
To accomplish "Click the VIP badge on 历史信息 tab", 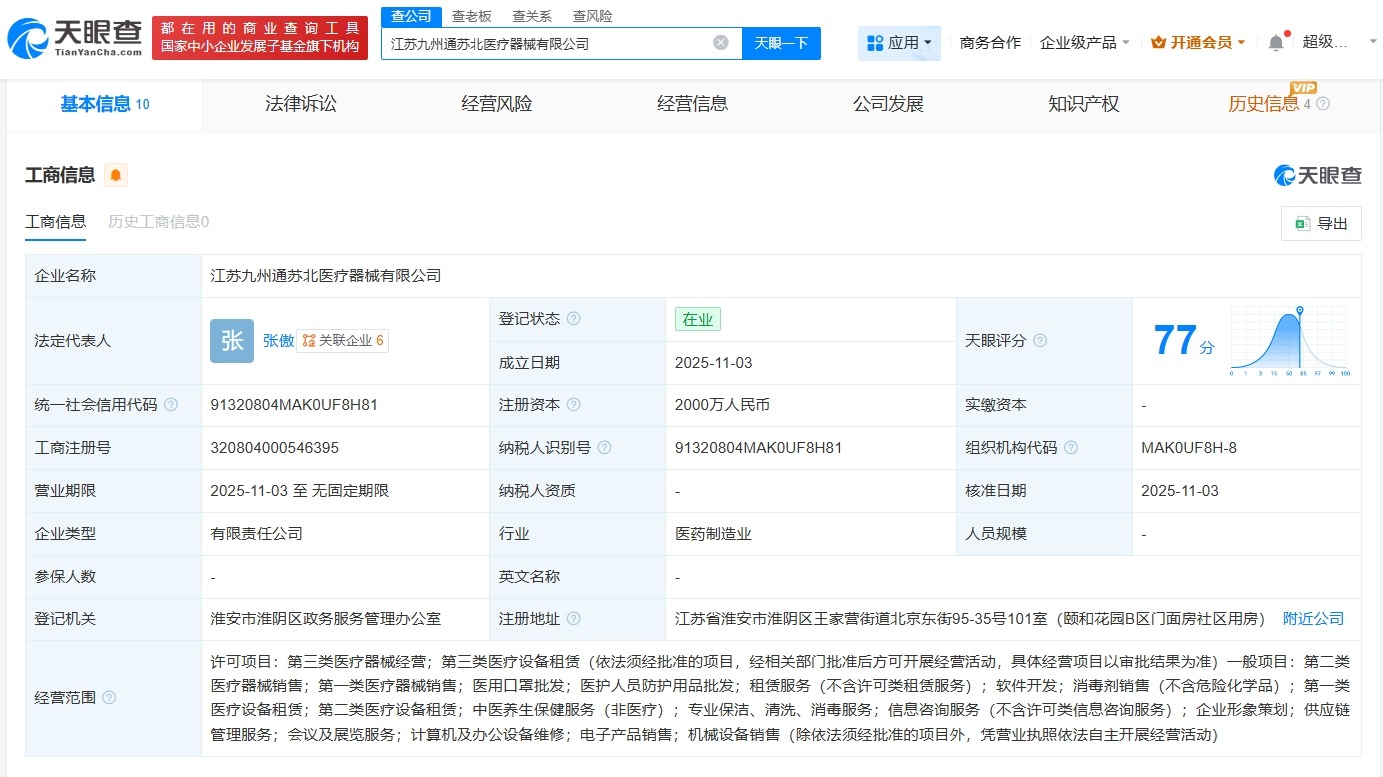I will click(1301, 89).
